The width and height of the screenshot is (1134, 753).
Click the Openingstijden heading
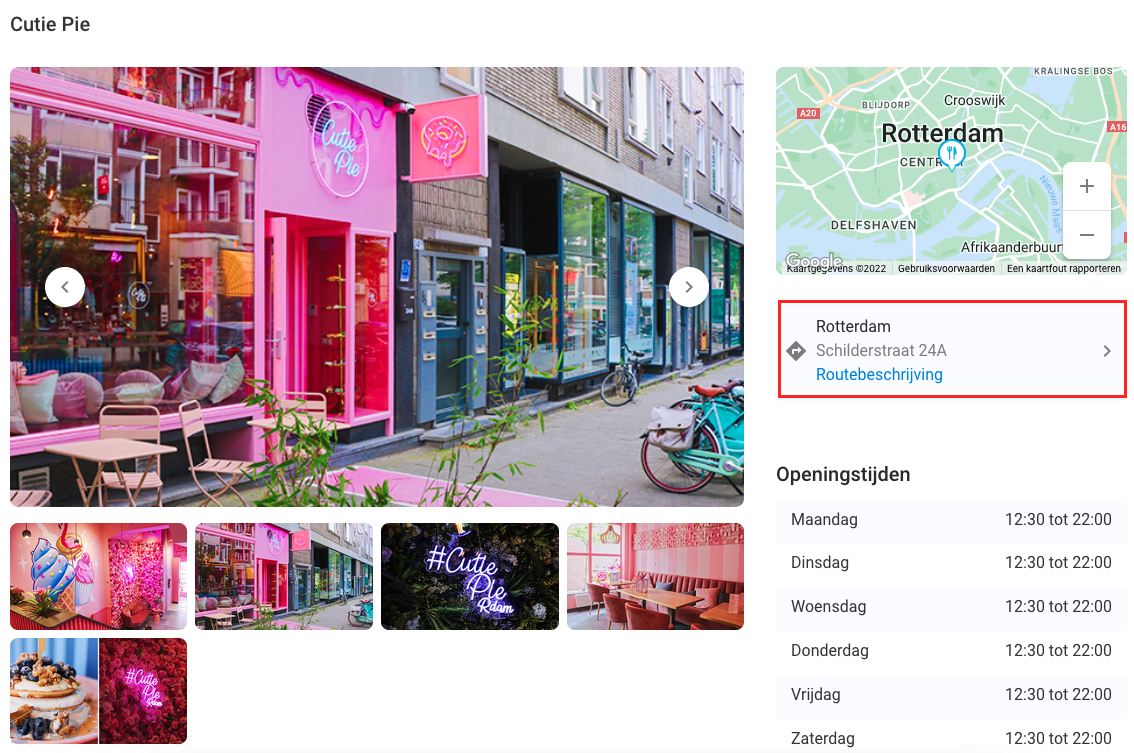(x=843, y=475)
